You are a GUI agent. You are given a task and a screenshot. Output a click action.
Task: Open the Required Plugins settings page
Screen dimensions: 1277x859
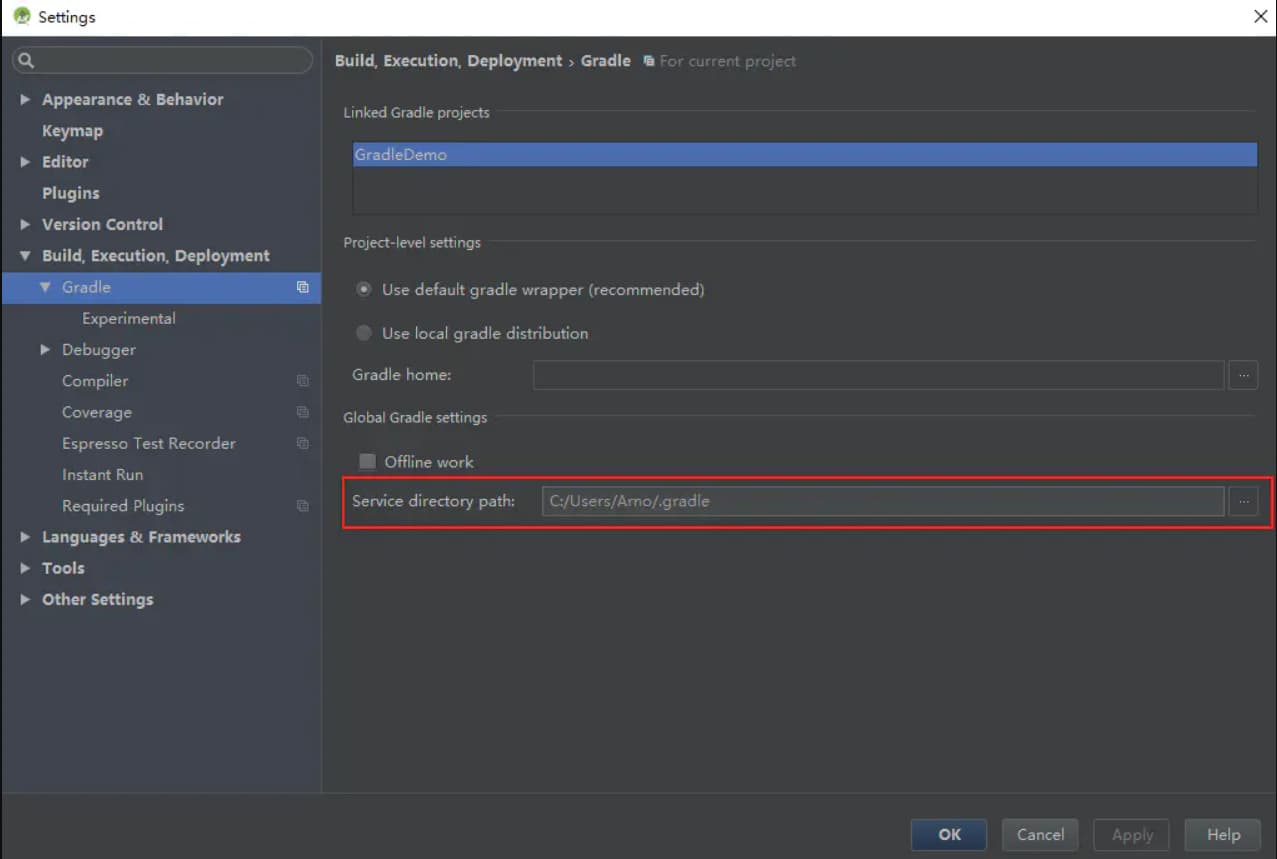click(x=123, y=506)
